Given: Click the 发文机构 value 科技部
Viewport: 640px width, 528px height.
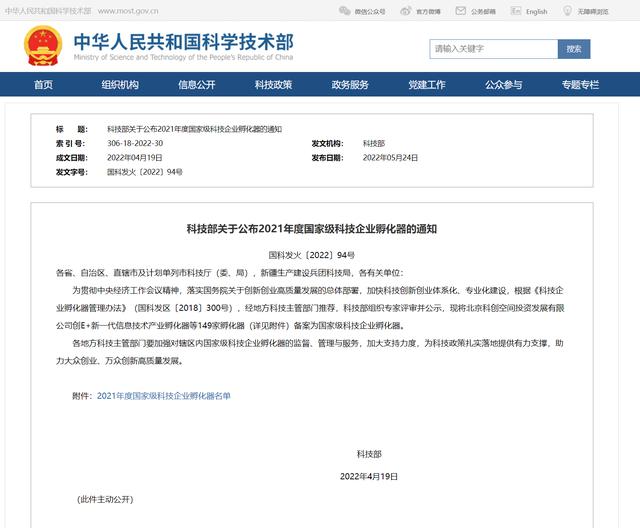Looking at the screenshot, I should pos(374,143).
